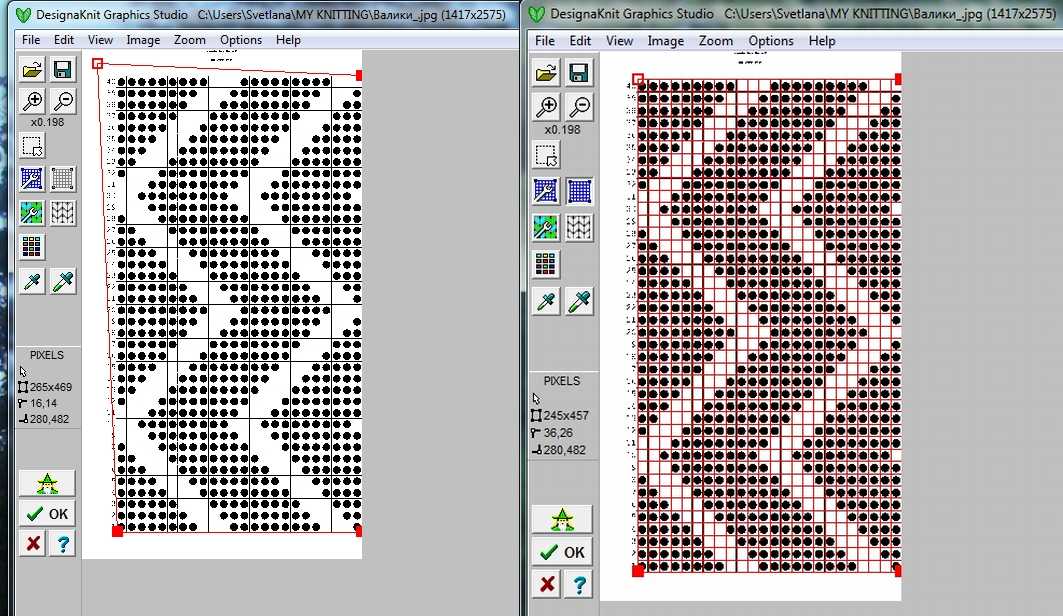Open file icon in left window
This screenshot has height=616, width=1063.
32,70
